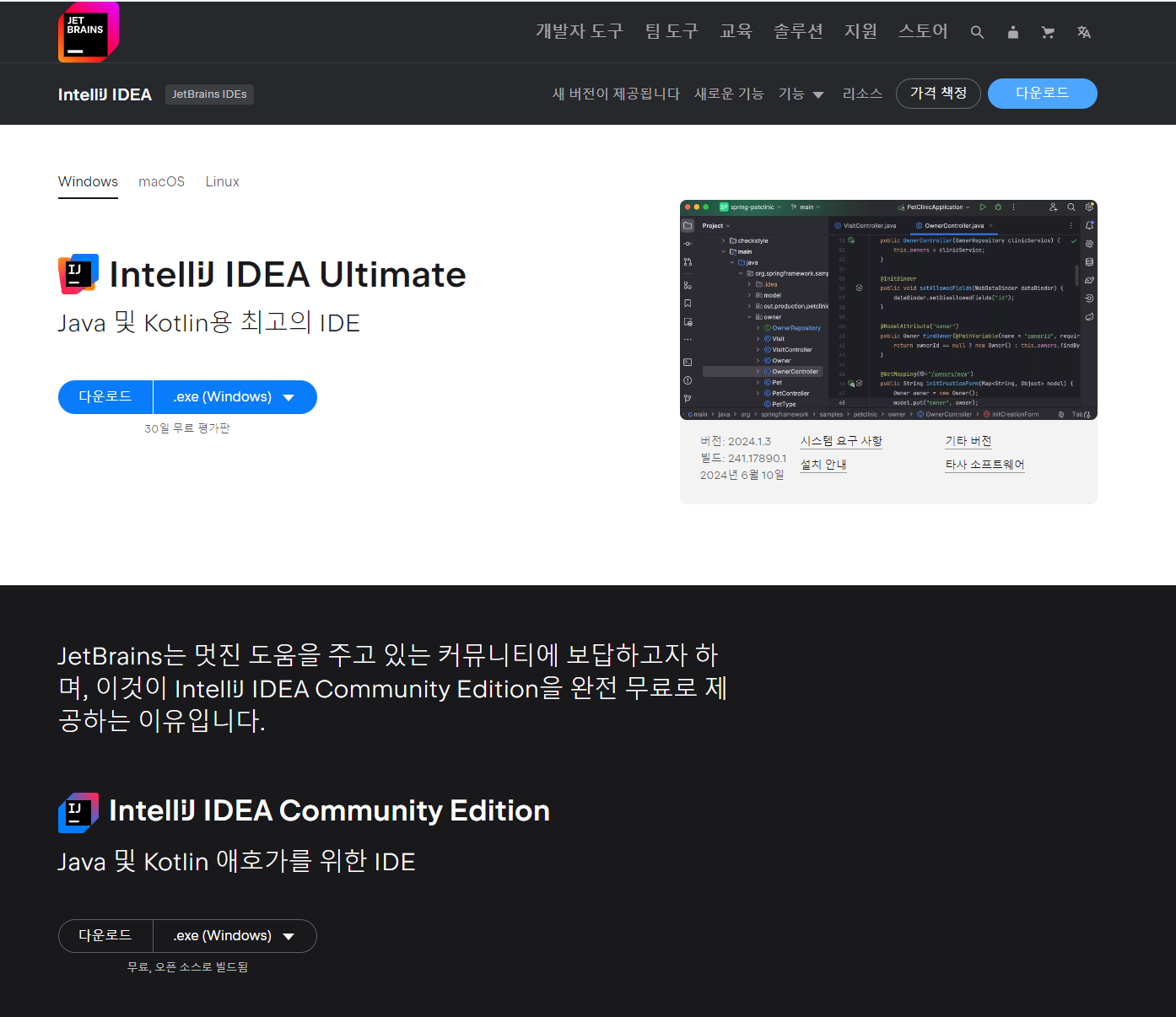Image resolution: width=1176 pixels, height=1017 pixels.
Task: Open the account person icon
Action: tap(1013, 32)
